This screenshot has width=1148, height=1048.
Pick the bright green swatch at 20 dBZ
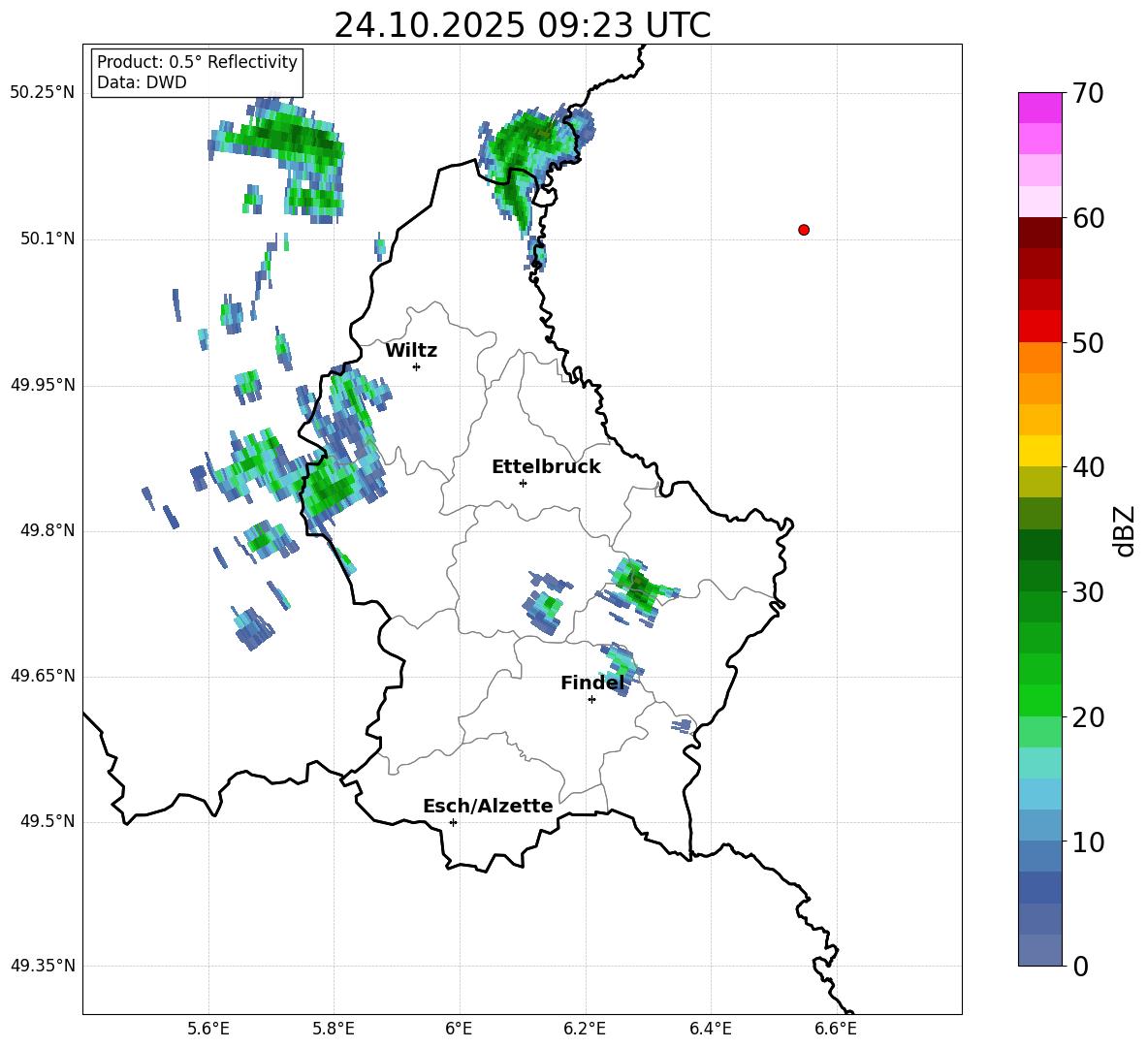1039,700
